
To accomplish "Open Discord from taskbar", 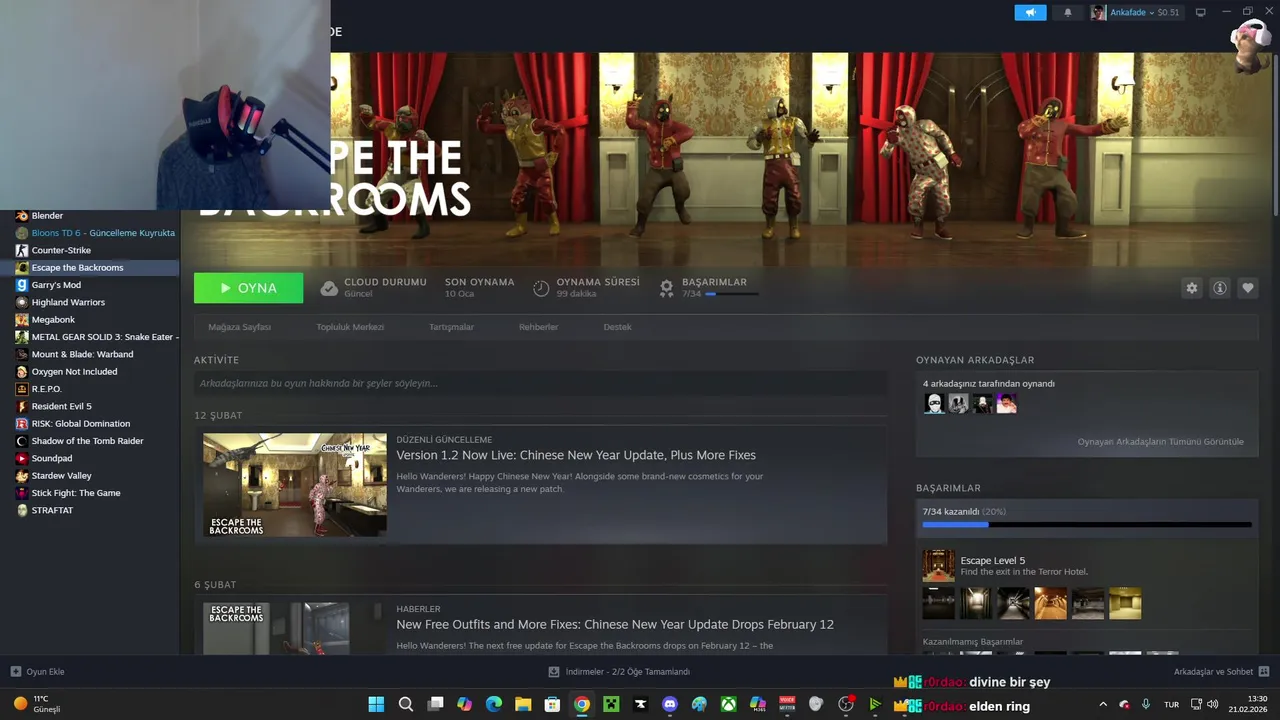I will [670, 704].
